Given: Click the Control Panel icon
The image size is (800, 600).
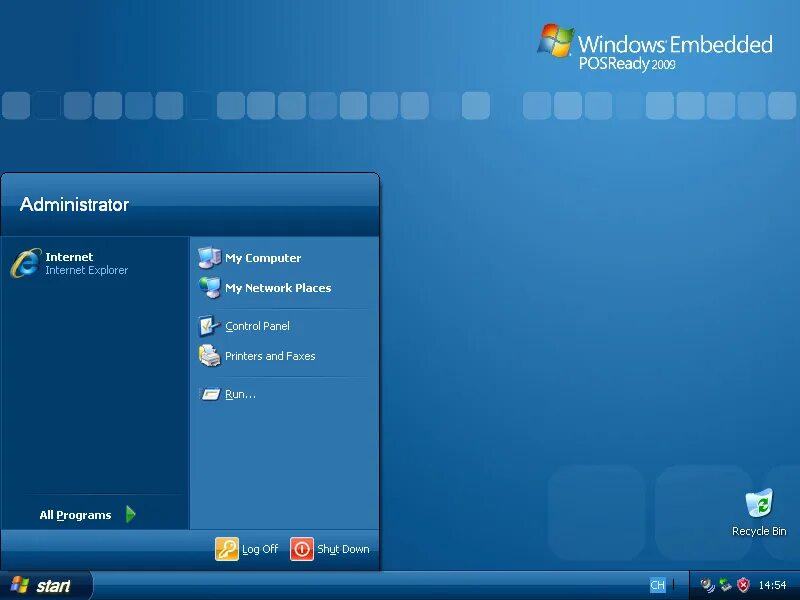Looking at the screenshot, I should (209, 326).
